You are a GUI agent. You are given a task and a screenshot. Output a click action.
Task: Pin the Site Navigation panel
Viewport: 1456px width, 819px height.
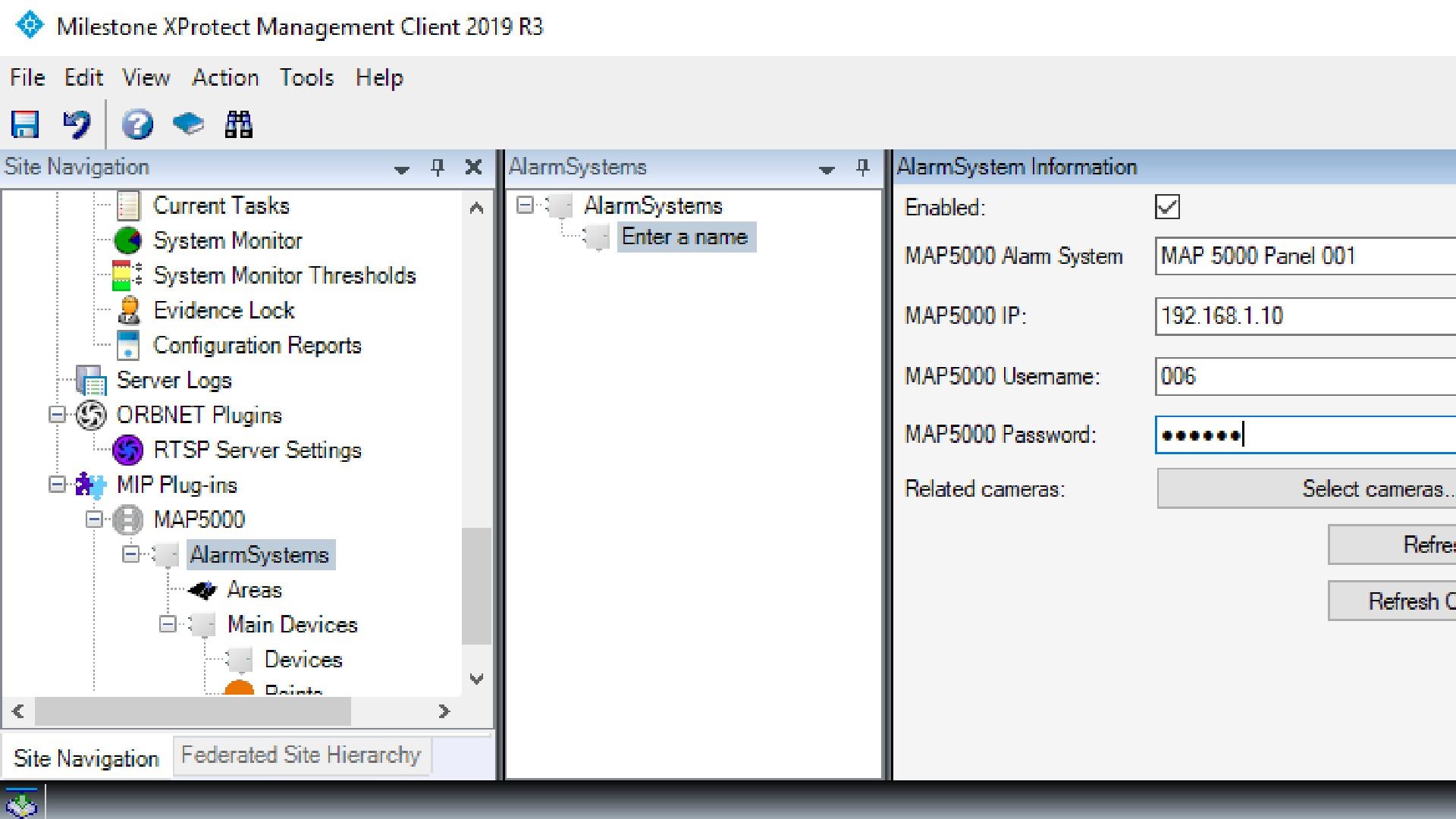[438, 168]
